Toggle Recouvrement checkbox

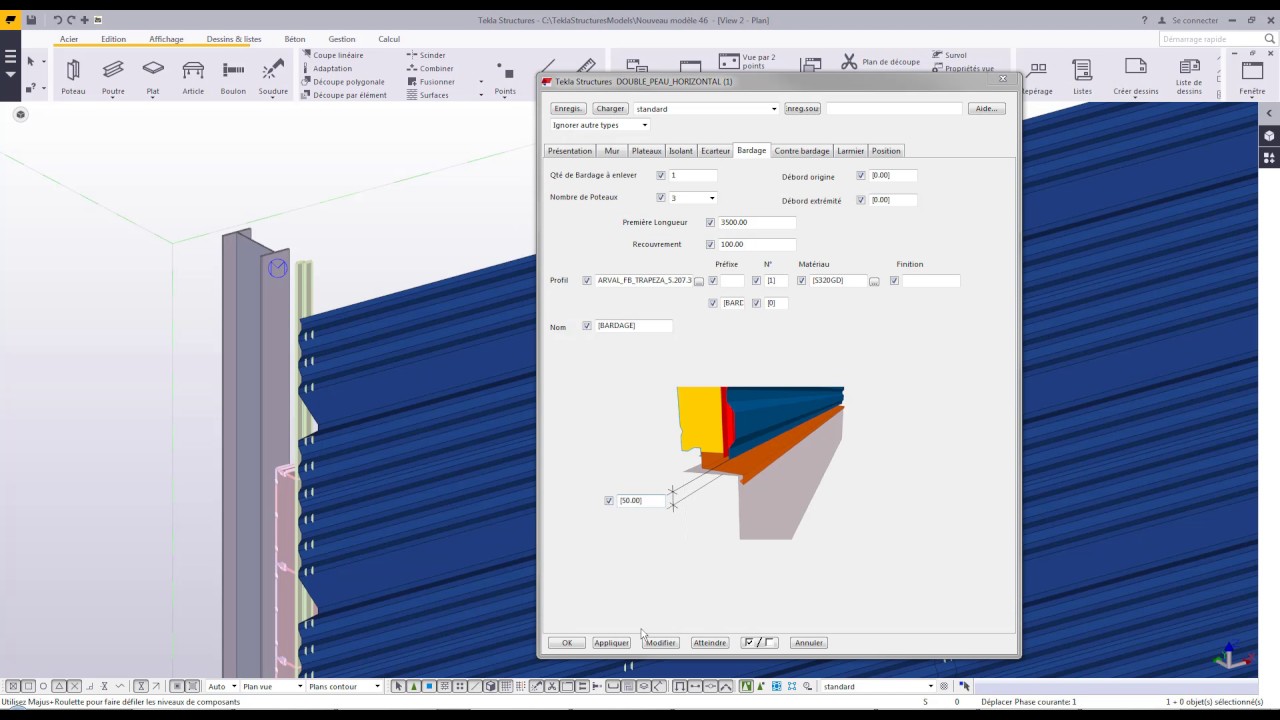(x=711, y=244)
